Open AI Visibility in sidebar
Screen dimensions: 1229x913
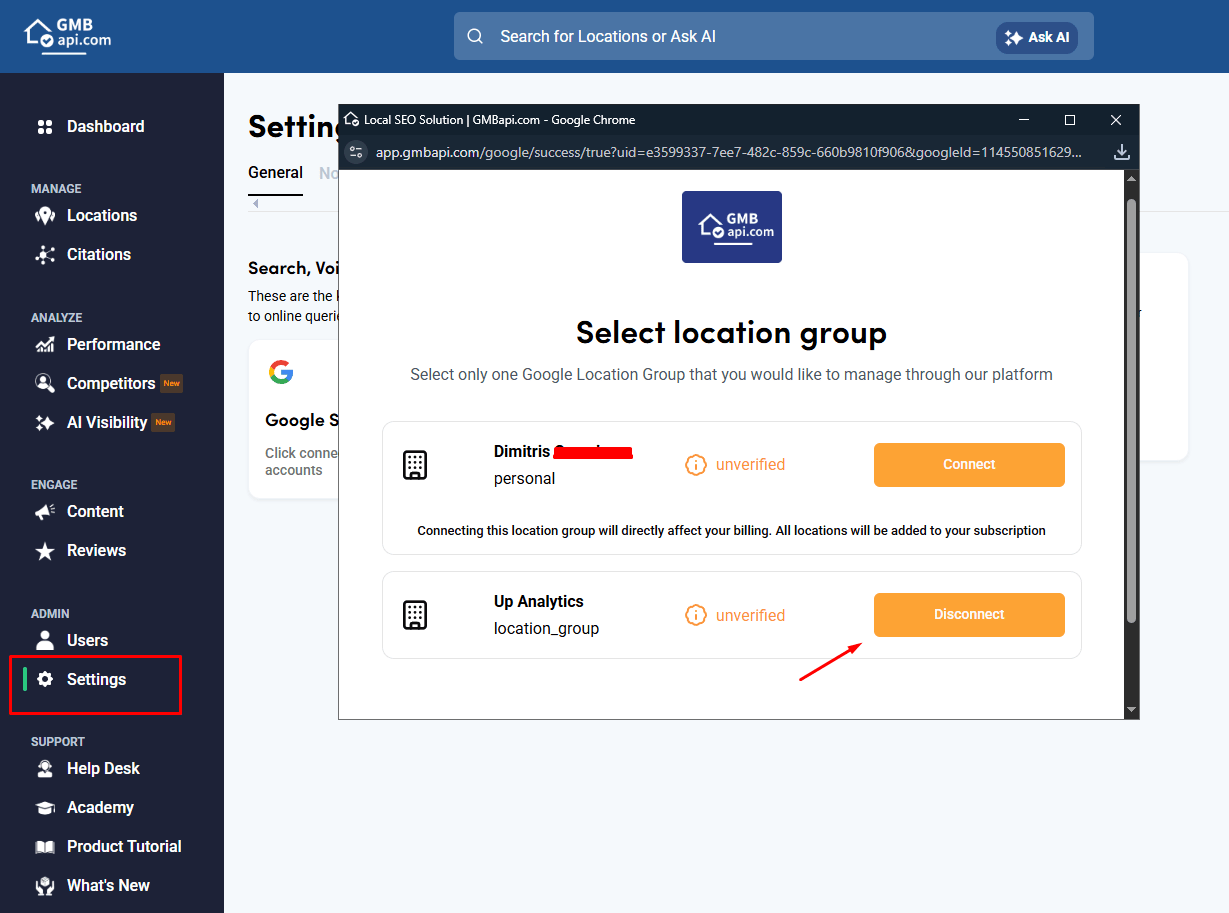107,423
